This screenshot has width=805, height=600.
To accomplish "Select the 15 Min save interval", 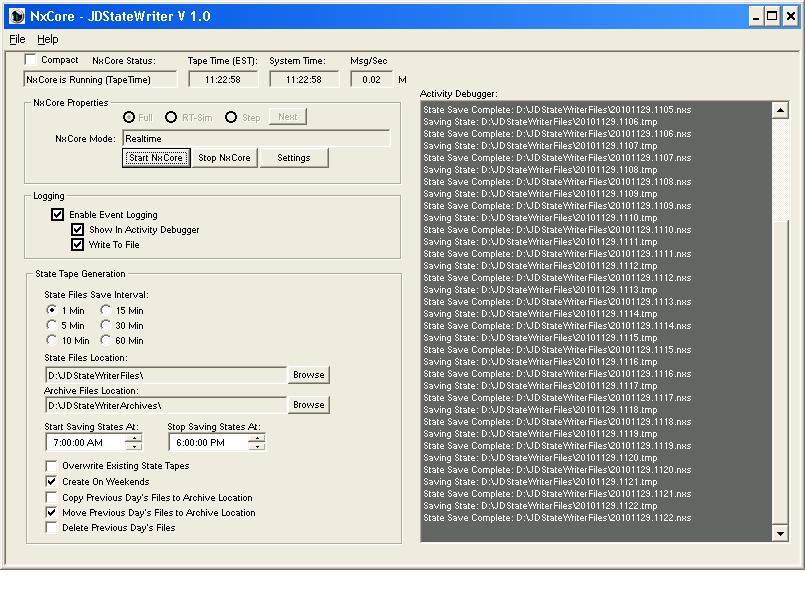I will pos(106,311).
